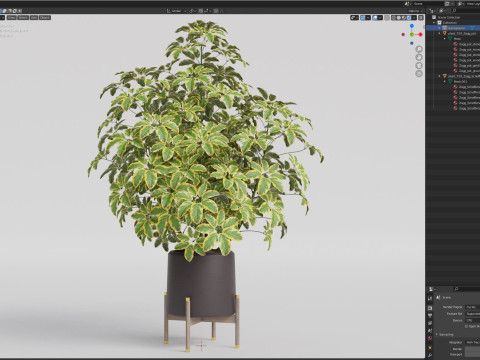Switch to wireframe viewport shading

(x=394, y=18)
